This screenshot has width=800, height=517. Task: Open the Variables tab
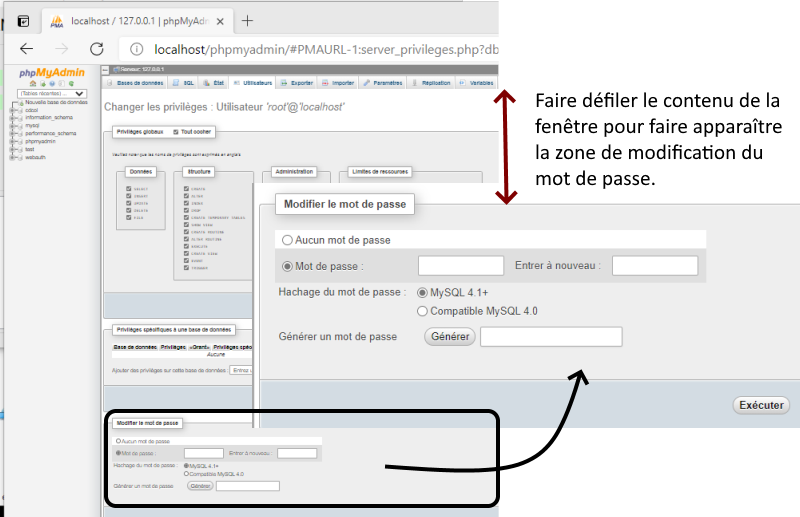click(476, 83)
